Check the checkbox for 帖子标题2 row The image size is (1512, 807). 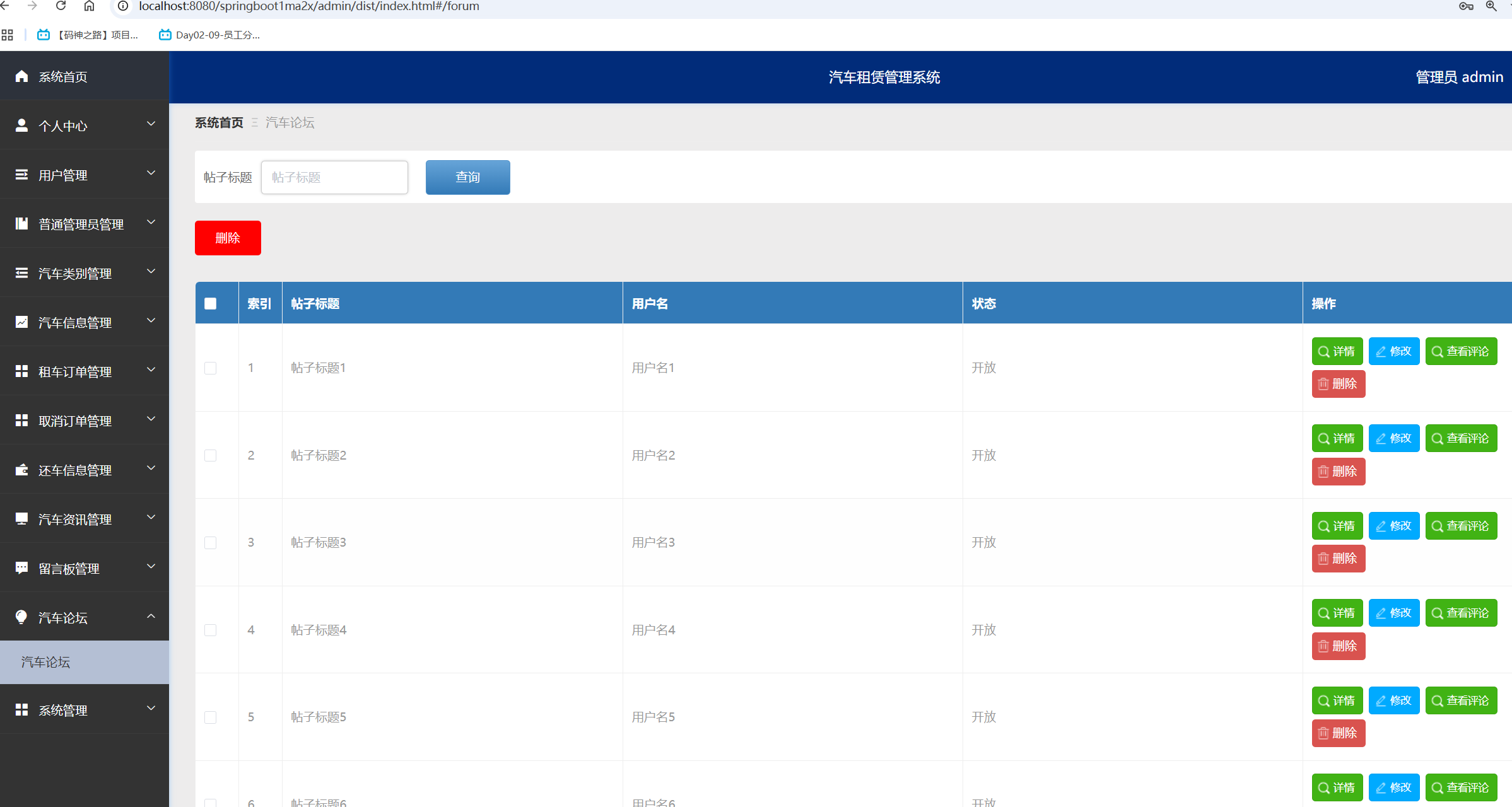[211, 455]
